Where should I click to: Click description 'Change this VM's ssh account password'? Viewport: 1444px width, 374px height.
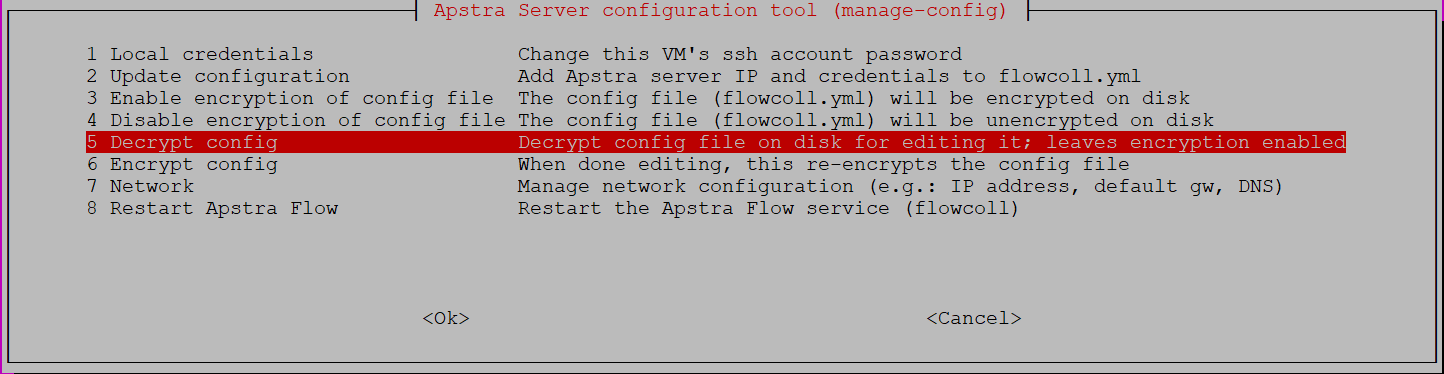coord(740,54)
